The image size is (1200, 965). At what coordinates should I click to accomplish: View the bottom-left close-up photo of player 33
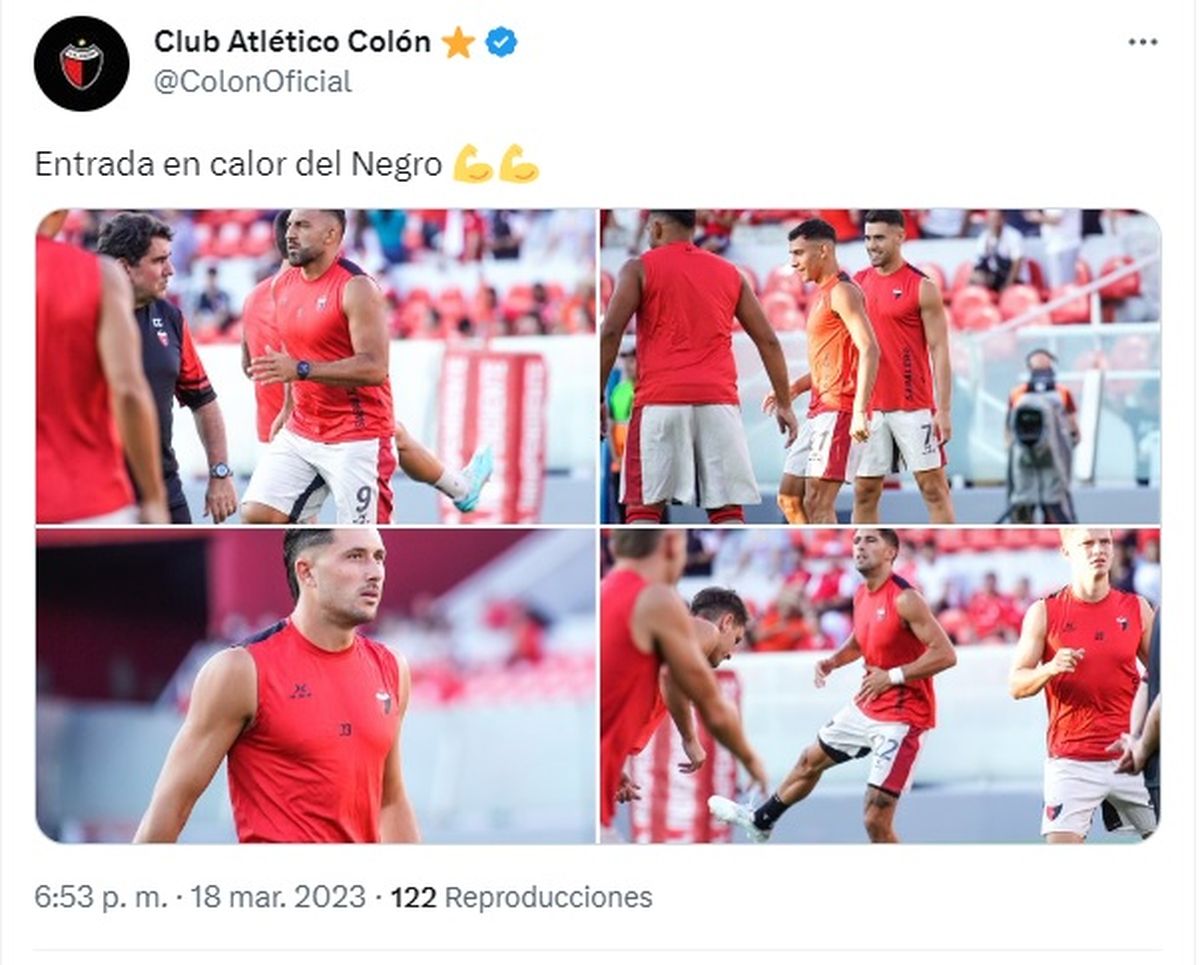316,686
